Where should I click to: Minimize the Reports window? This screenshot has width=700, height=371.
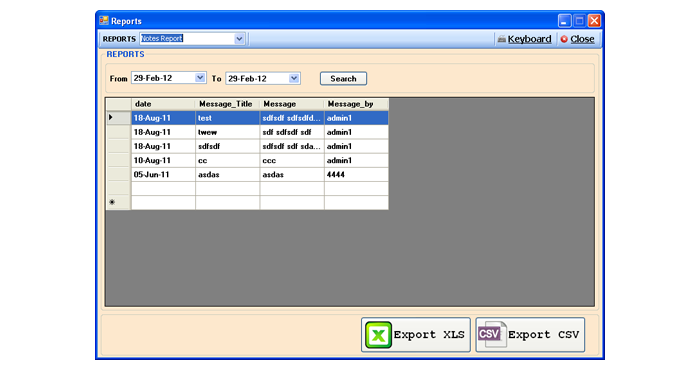coord(564,21)
